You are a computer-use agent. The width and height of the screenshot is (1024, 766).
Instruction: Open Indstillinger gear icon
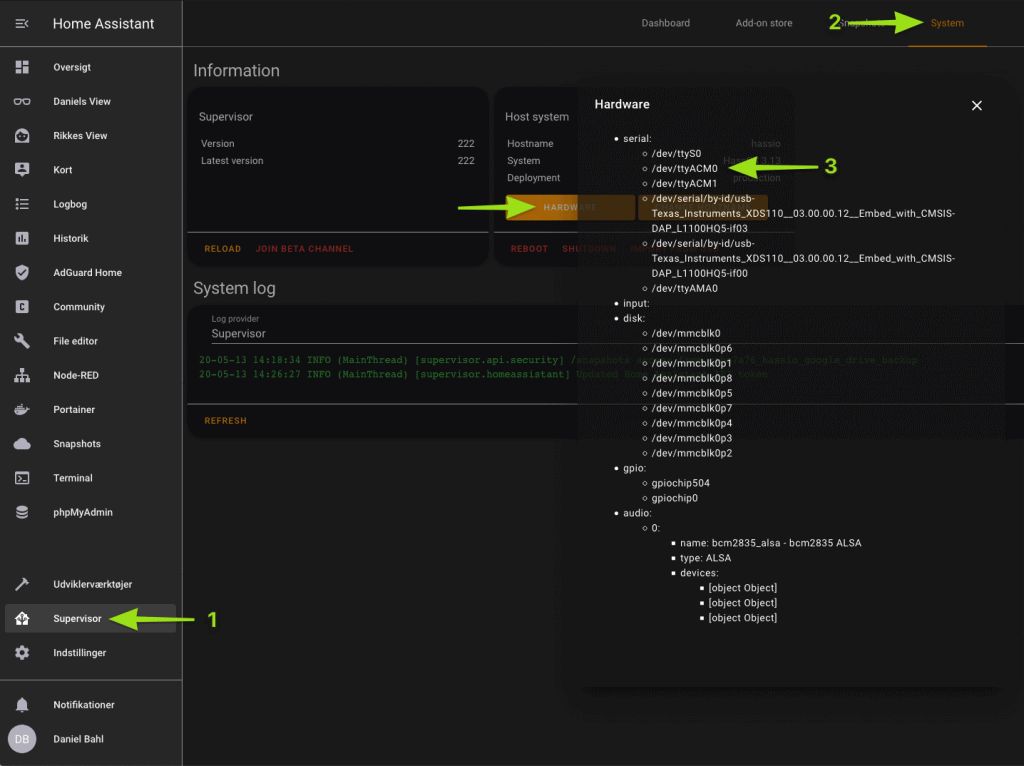22,653
